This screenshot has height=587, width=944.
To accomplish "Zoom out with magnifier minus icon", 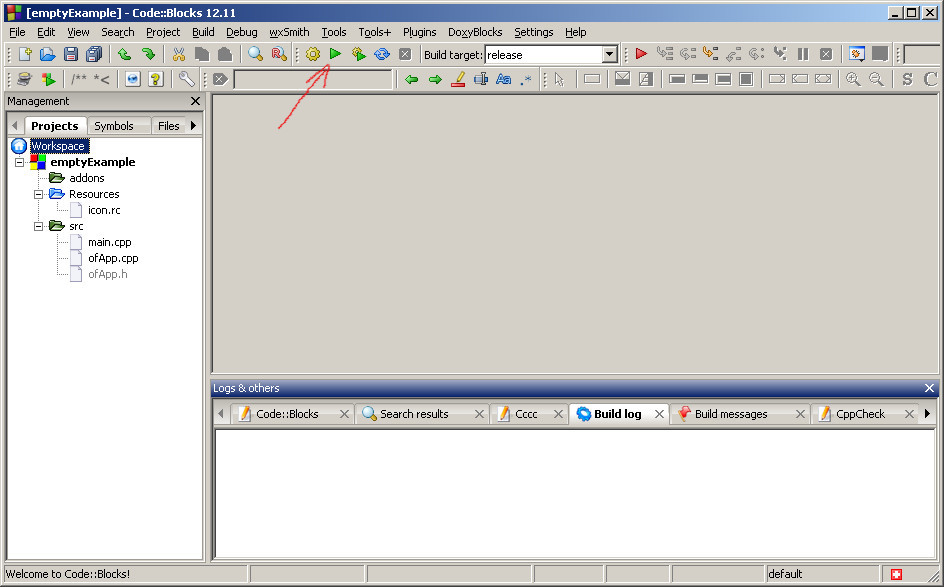I will (x=876, y=79).
